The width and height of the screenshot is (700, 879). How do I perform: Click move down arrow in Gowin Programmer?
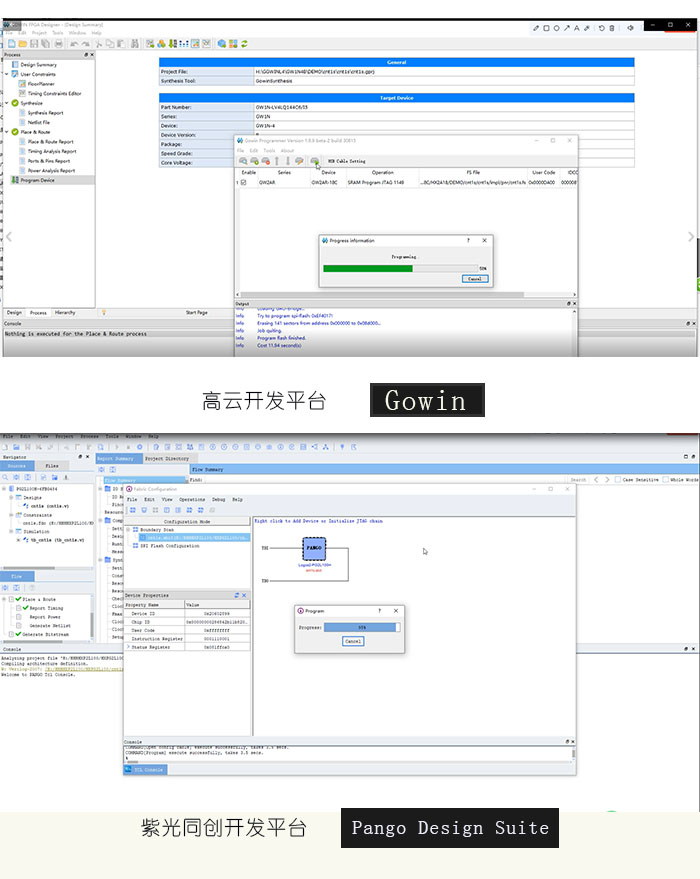click(x=288, y=161)
